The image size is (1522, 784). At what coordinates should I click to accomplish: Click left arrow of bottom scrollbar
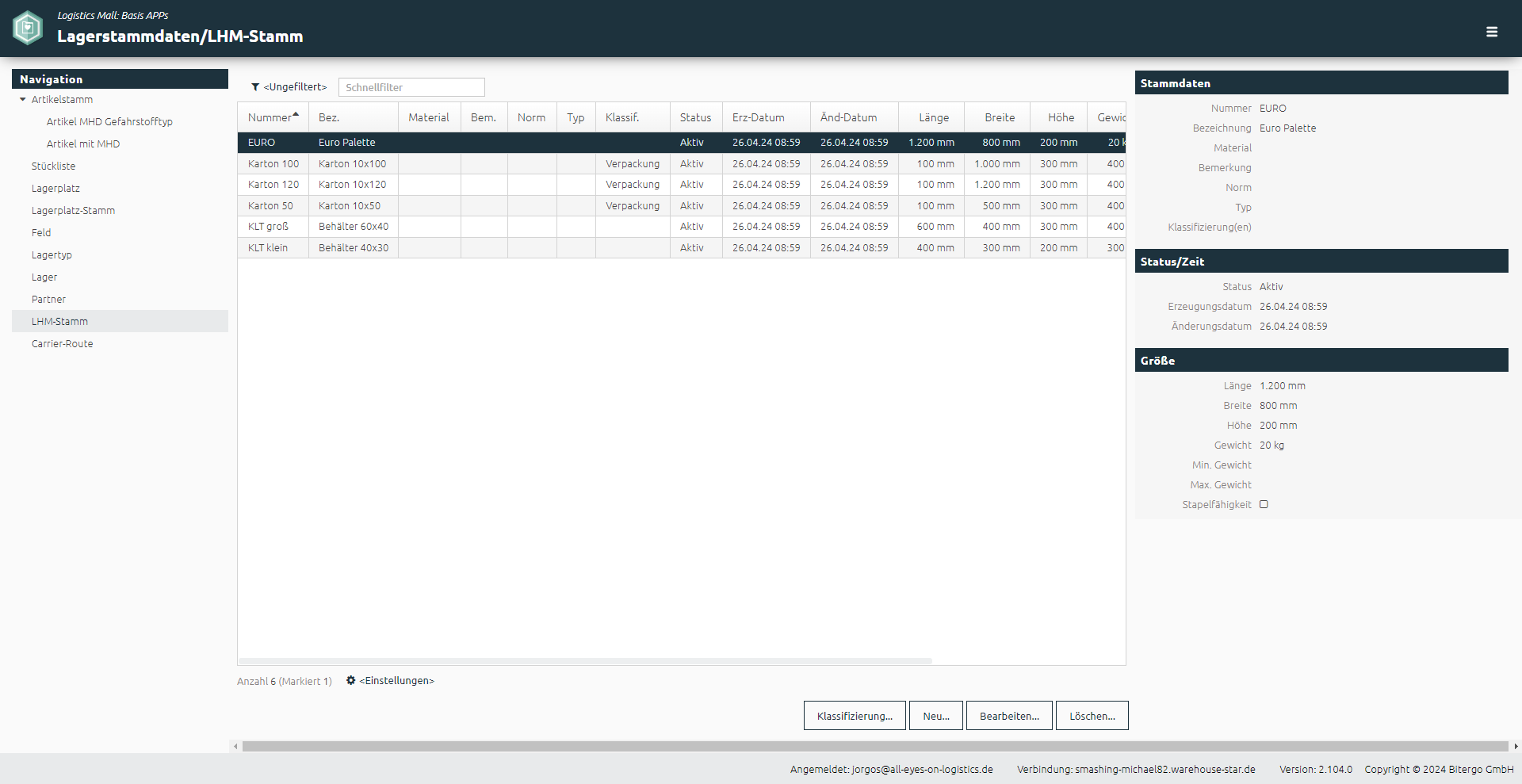(x=235, y=746)
